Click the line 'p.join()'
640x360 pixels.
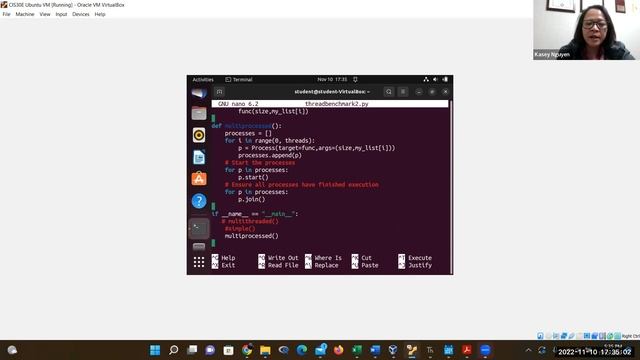point(251,200)
